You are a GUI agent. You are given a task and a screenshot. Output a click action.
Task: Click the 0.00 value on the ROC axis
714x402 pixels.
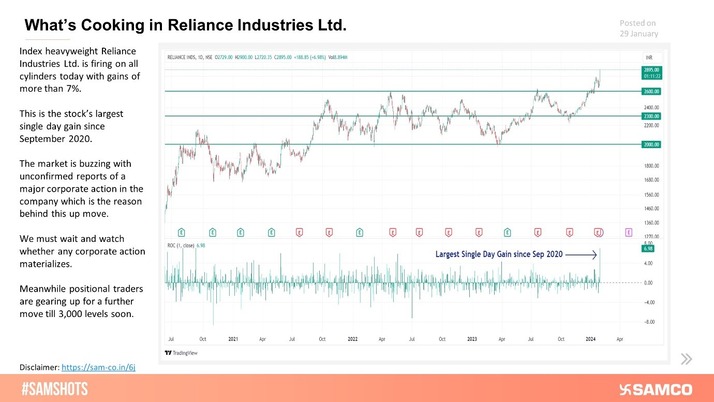coord(649,283)
